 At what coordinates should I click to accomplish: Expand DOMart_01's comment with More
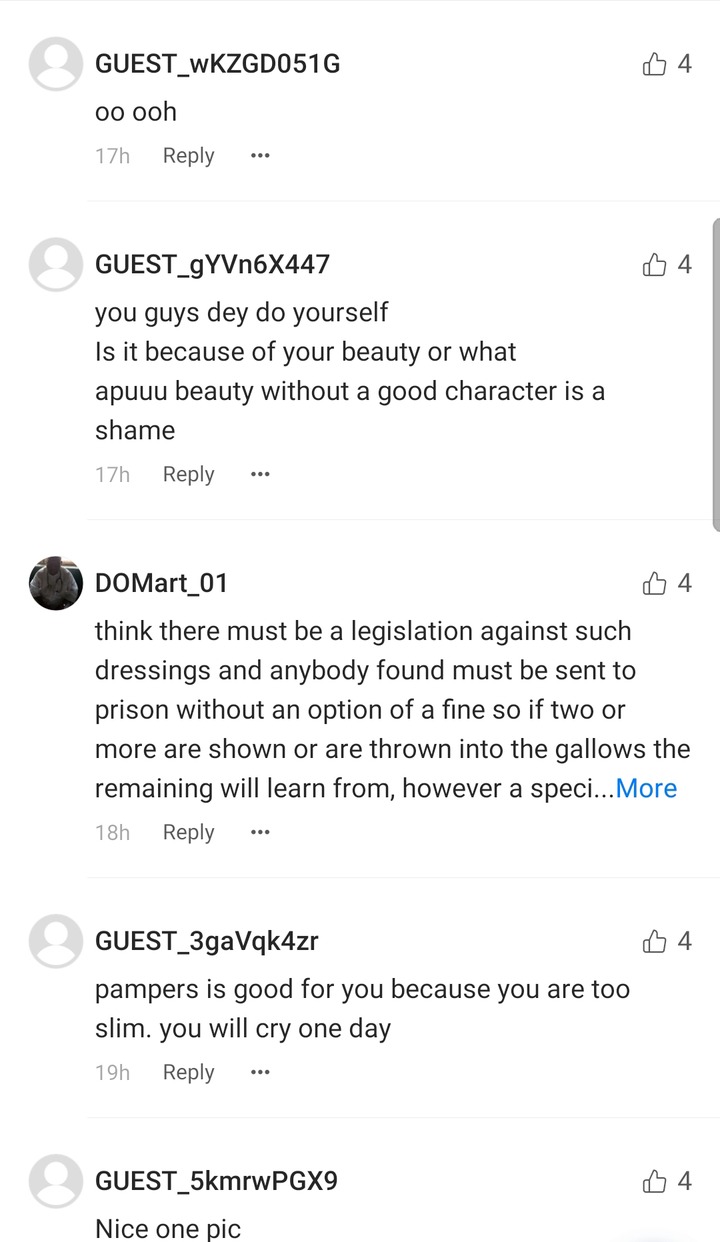pyautogui.click(x=646, y=788)
